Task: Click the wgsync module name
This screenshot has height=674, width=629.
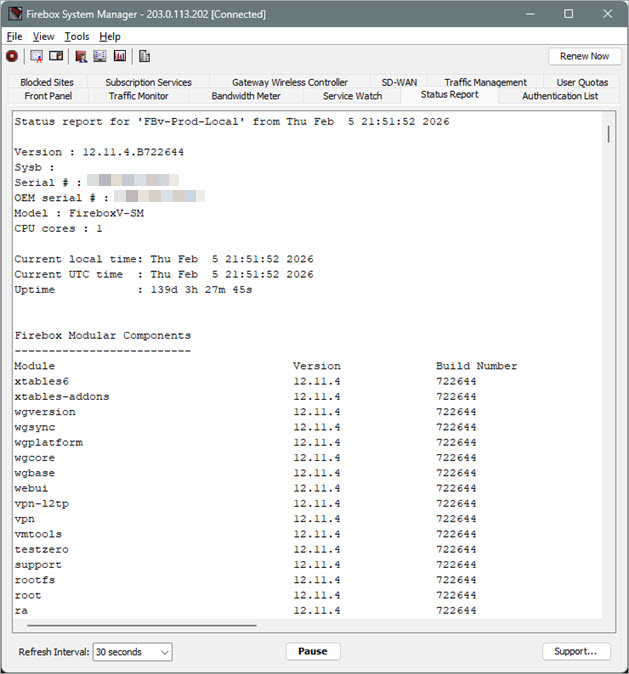Action: point(35,427)
